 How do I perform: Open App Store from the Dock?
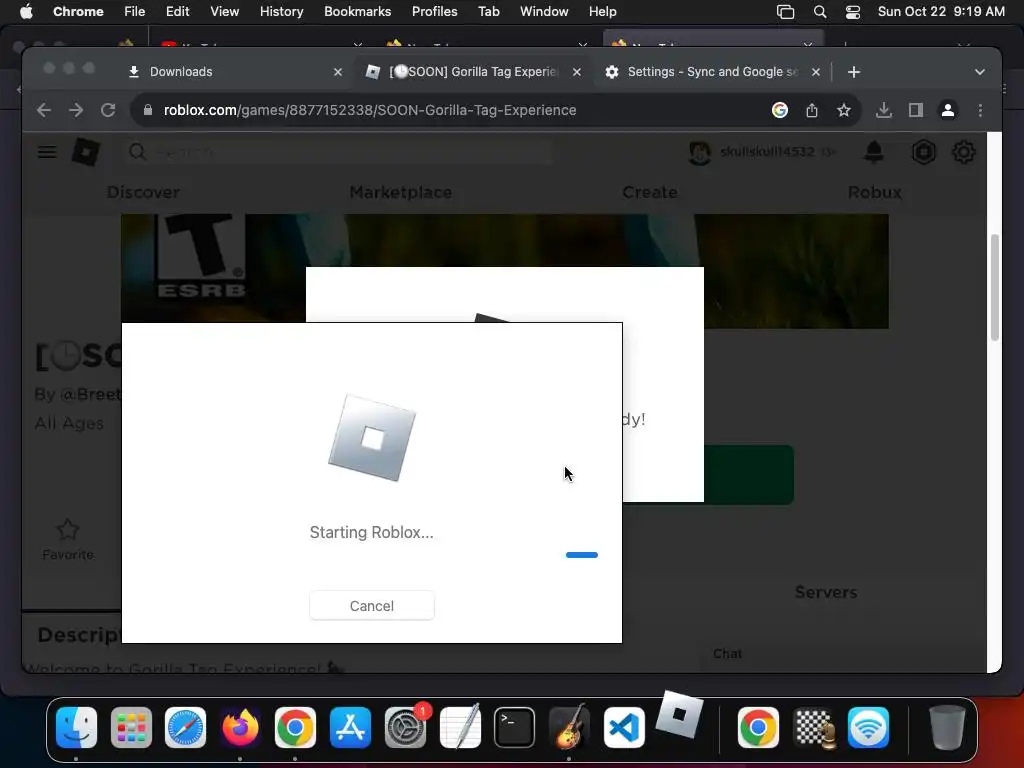tap(350, 727)
